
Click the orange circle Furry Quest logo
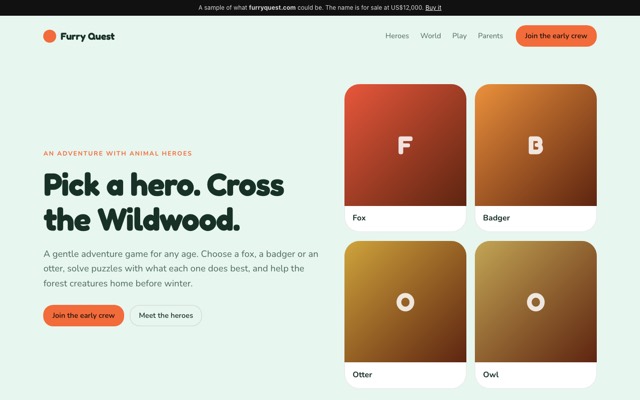pos(49,36)
